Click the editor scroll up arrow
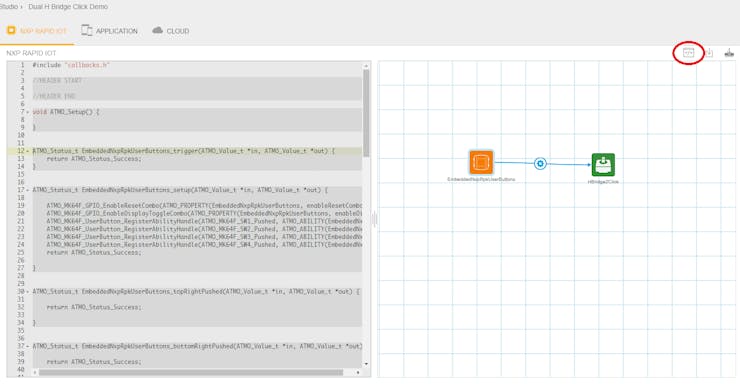The width and height of the screenshot is (740, 384). click(366, 66)
